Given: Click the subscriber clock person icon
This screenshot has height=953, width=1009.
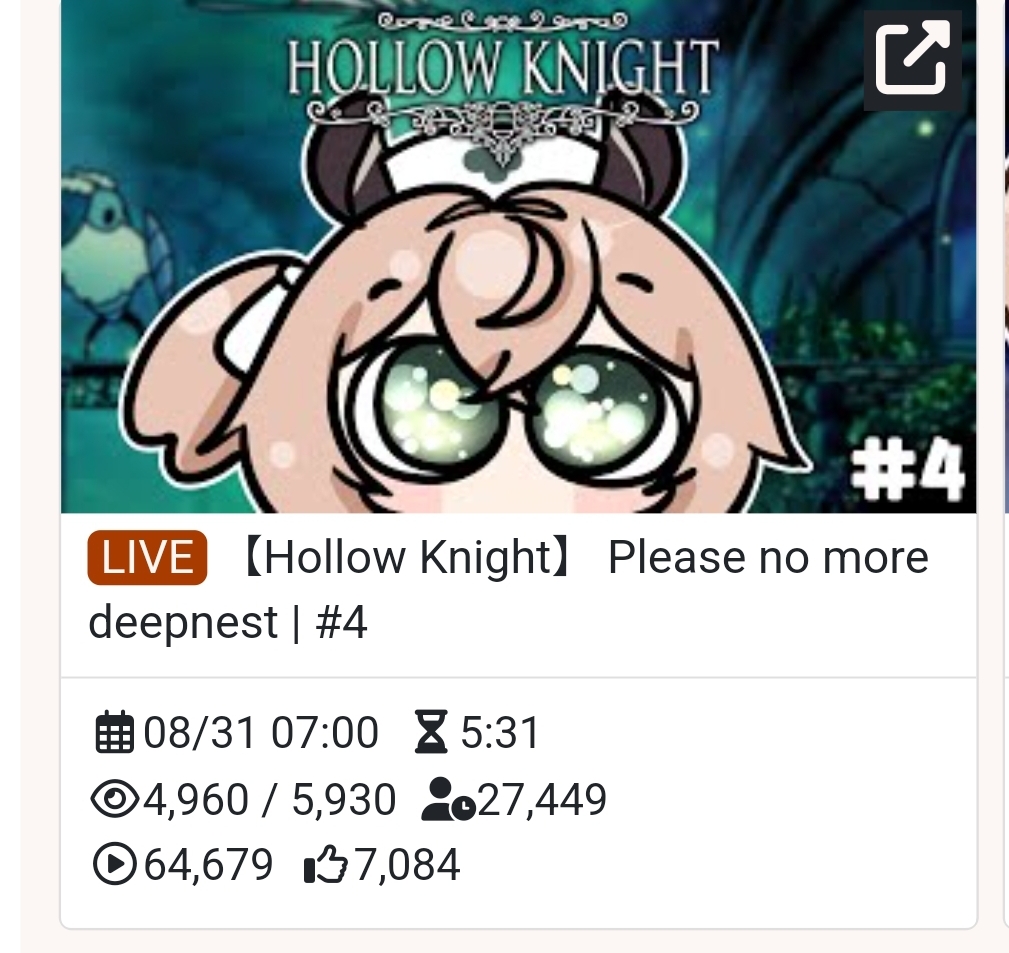Looking at the screenshot, I should click(x=448, y=799).
